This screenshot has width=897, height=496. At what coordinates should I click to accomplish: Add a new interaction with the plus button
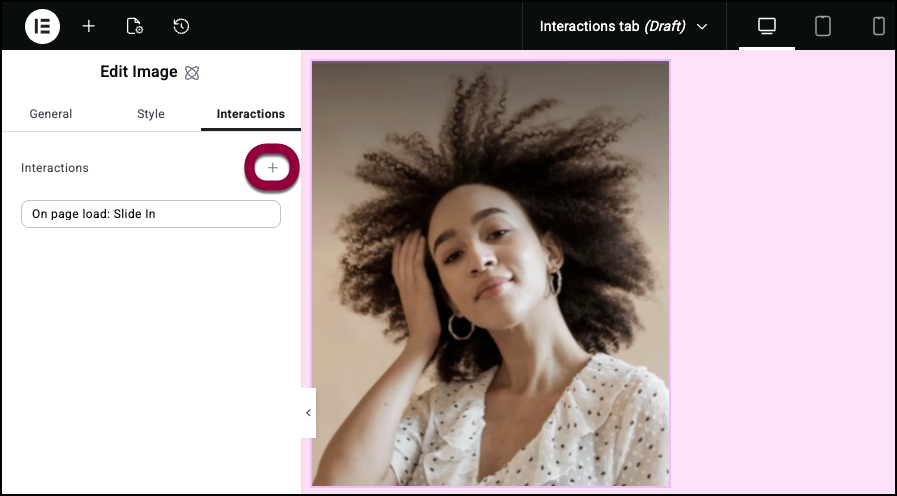pyautogui.click(x=272, y=168)
